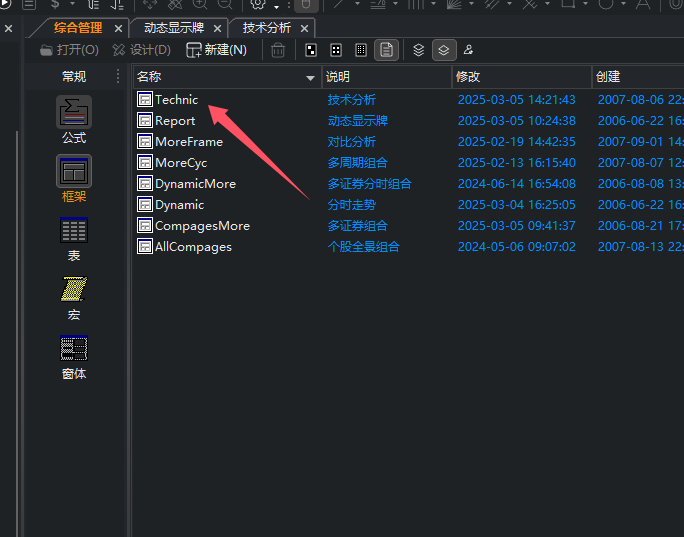Click modified date 2025-03-05 10:24:38
This screenshot has height=537, width=684.
point(516,120)
